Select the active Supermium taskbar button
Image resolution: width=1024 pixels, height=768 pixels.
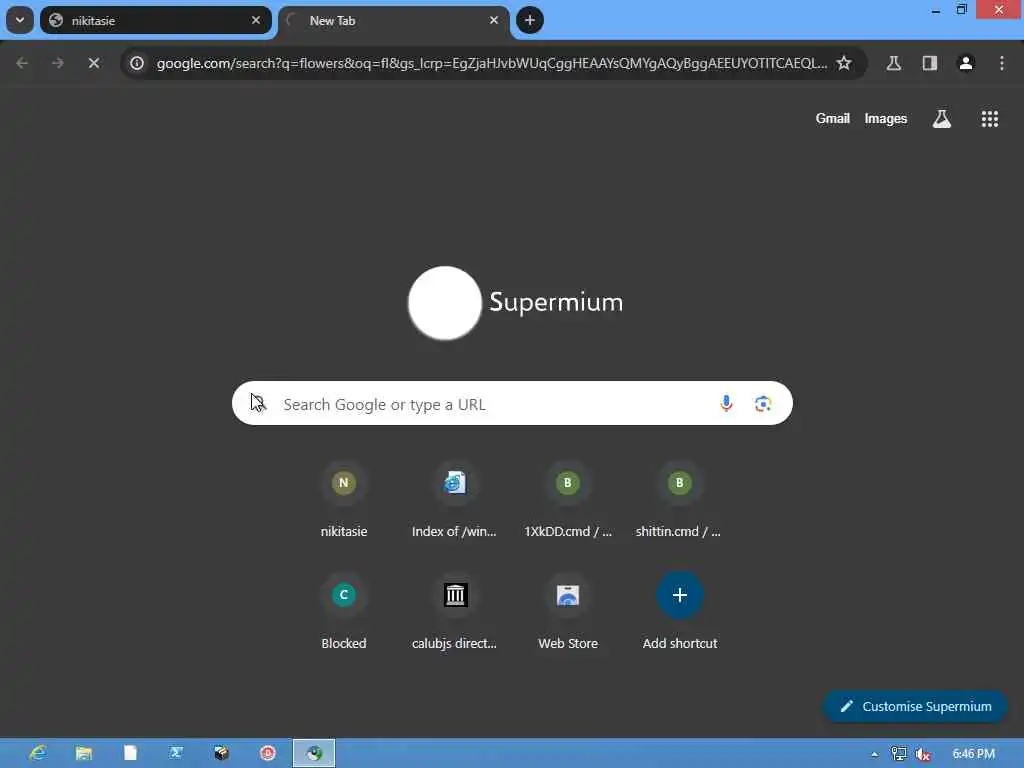(x=314, y=753)
